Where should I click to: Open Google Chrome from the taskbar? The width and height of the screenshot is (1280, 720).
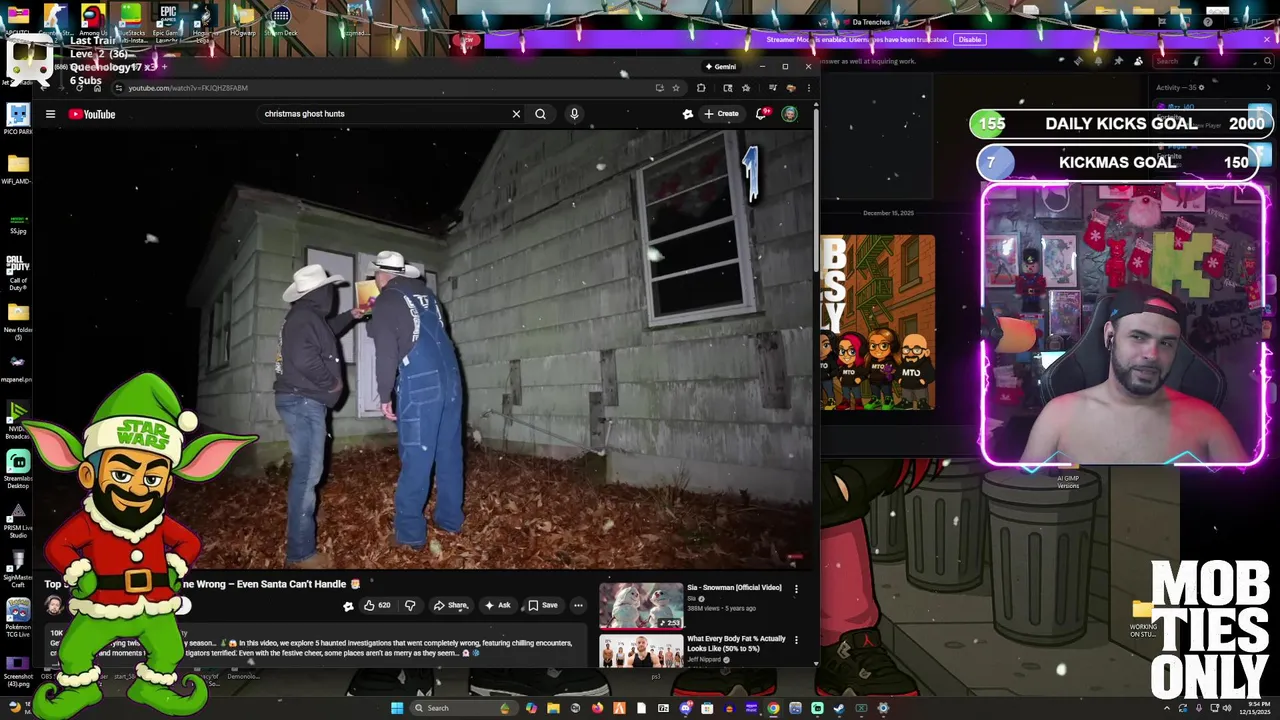point(773,708)
